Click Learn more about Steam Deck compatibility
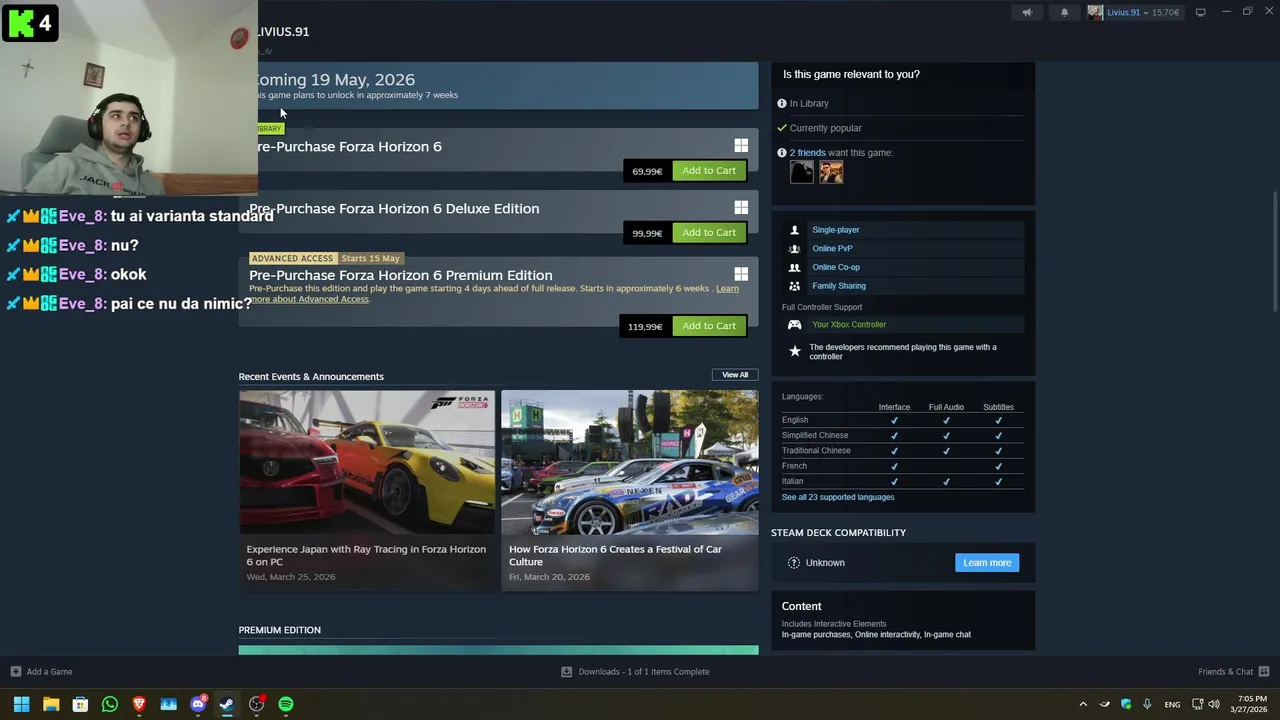The image size is (1280, 720). (x=987, y=563)
